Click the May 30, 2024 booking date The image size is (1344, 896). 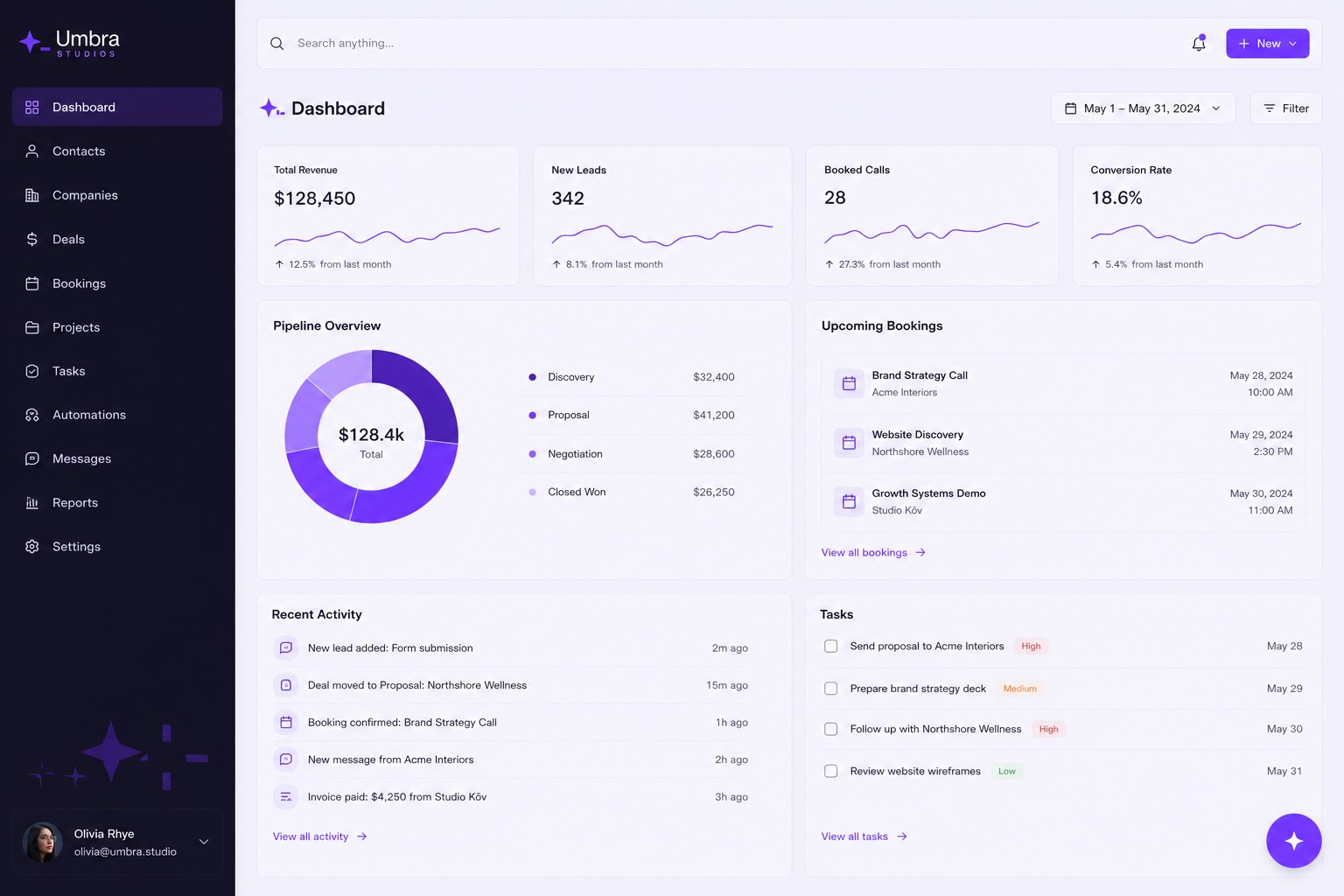coord(1261,493)
